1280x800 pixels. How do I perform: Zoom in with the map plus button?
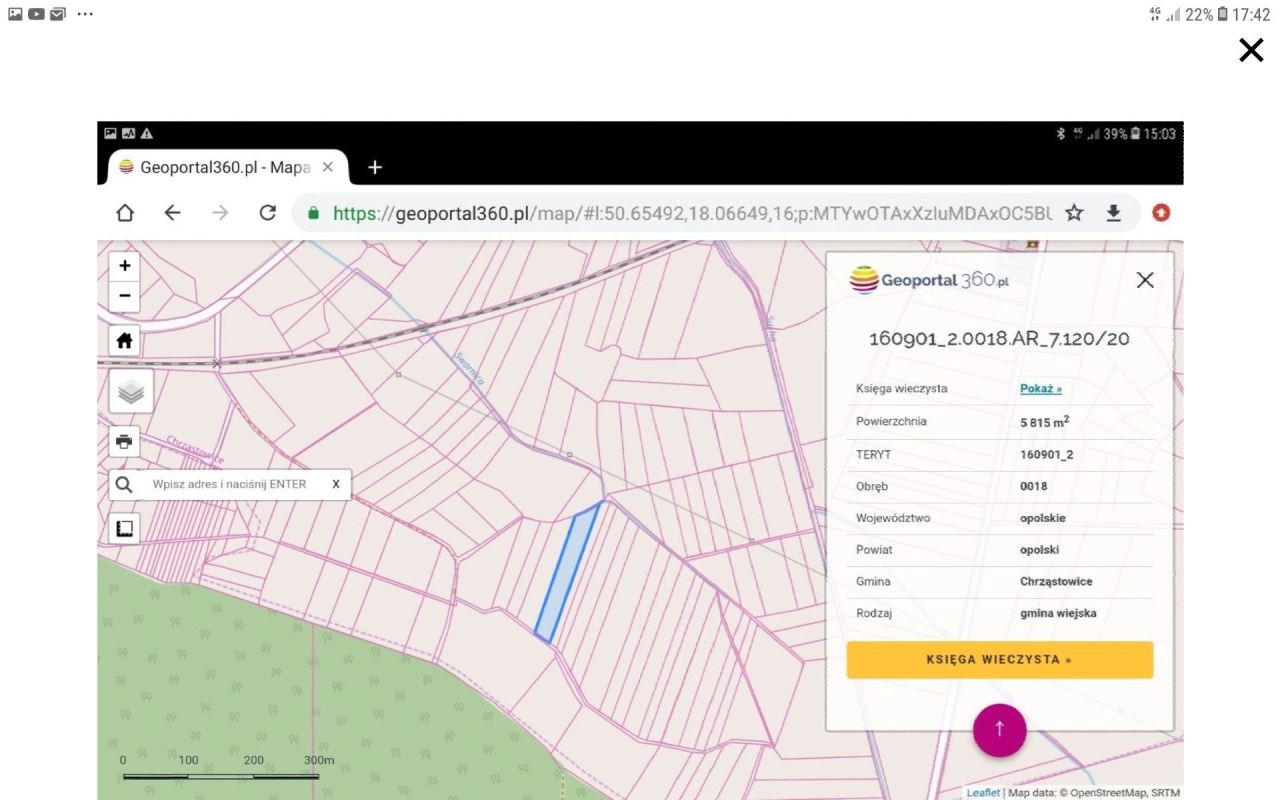coord(125,266)
